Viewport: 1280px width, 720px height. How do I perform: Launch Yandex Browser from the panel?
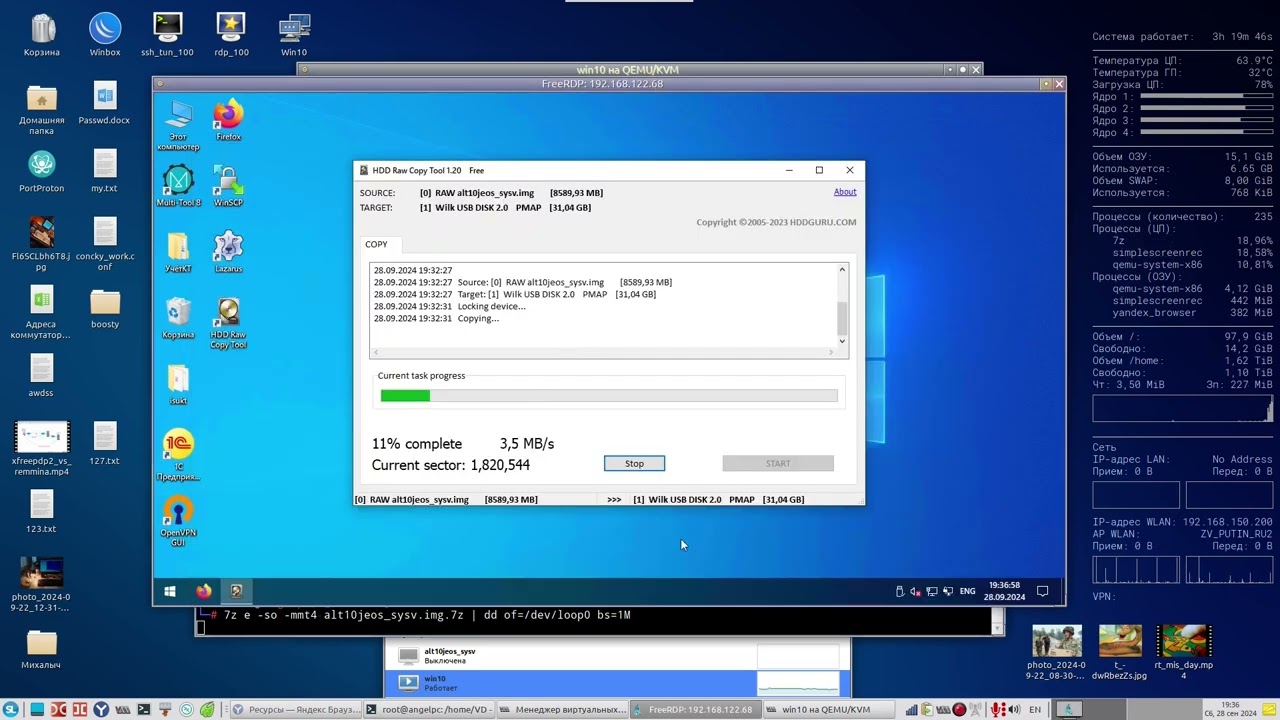101,710
